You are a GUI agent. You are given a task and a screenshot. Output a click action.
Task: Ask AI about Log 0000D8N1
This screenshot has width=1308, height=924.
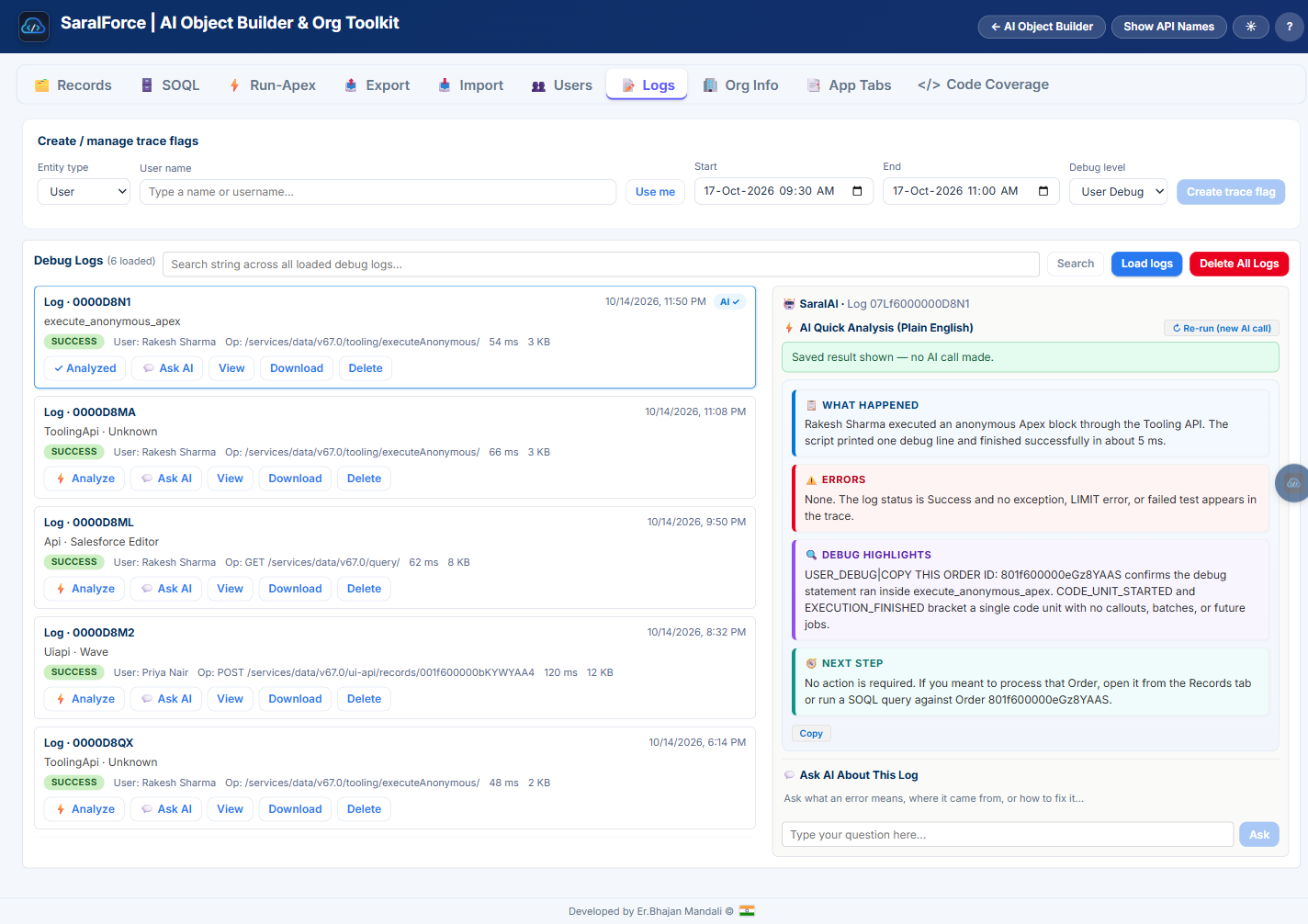point(167,368)
